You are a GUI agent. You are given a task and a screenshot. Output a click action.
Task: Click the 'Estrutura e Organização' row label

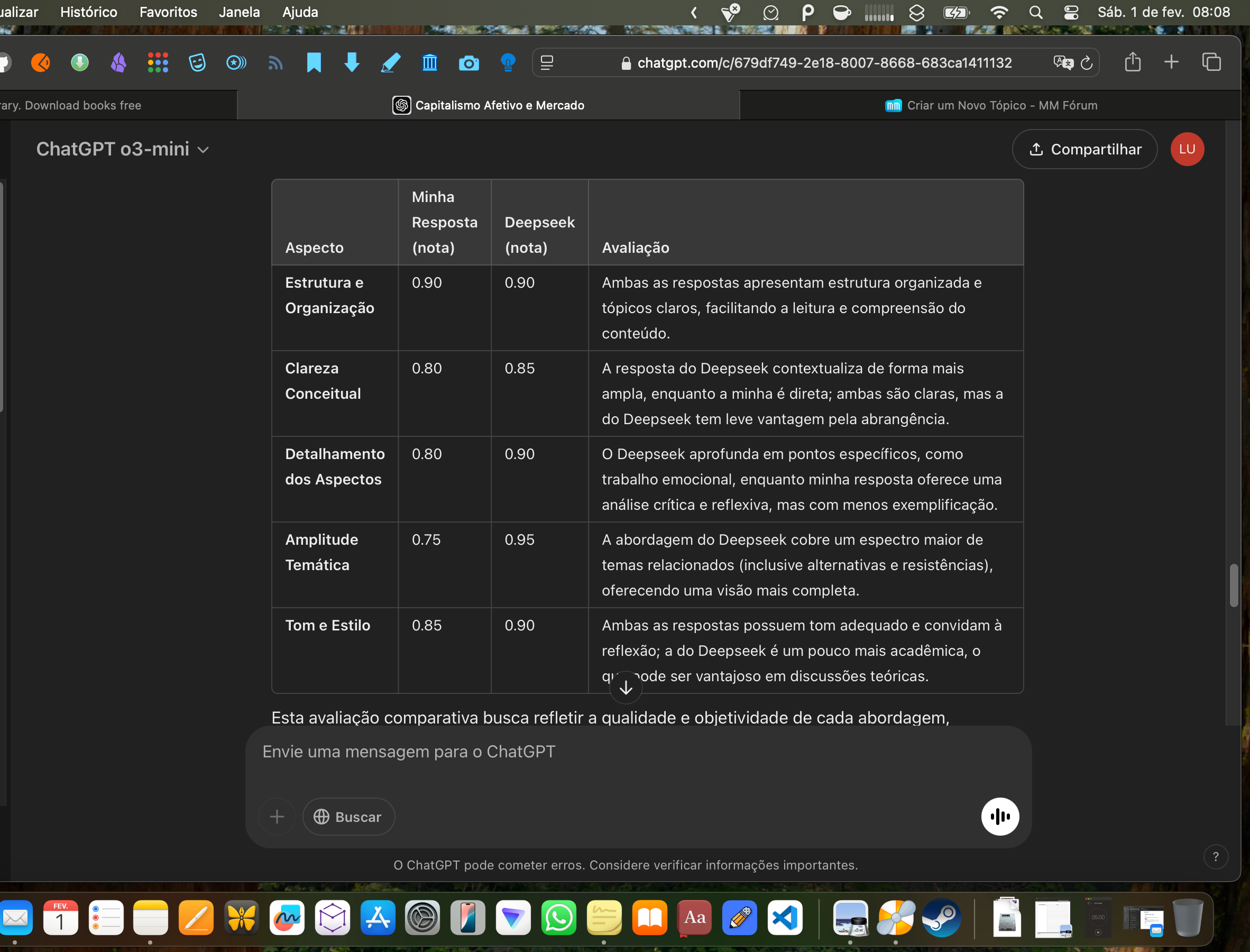[x=329, y=295]
